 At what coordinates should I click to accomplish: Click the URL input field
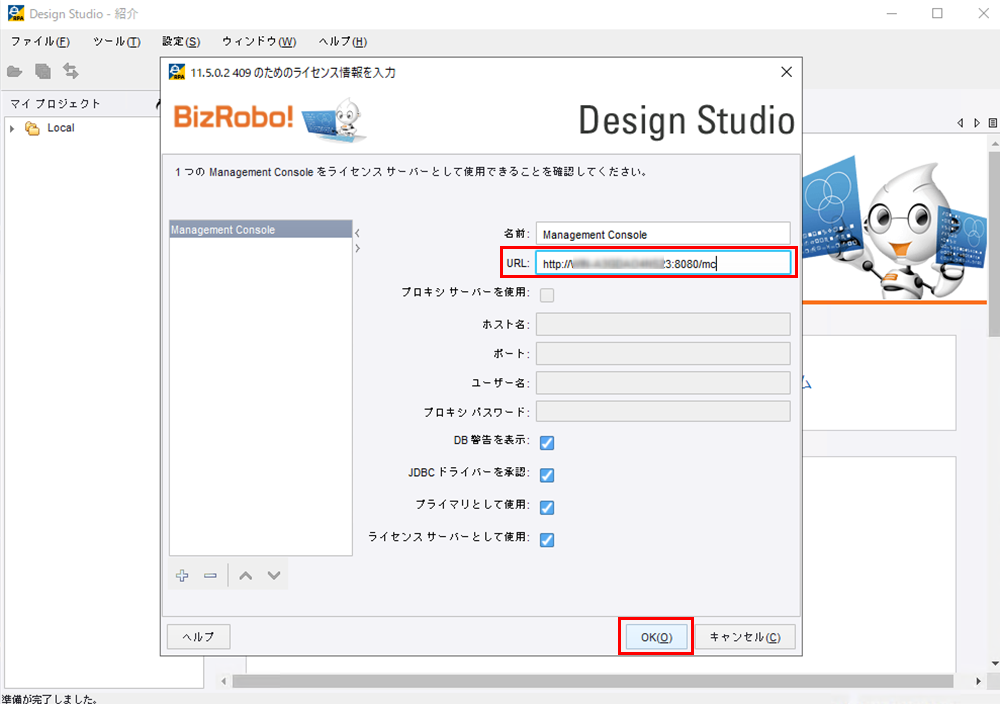(663, 263)
